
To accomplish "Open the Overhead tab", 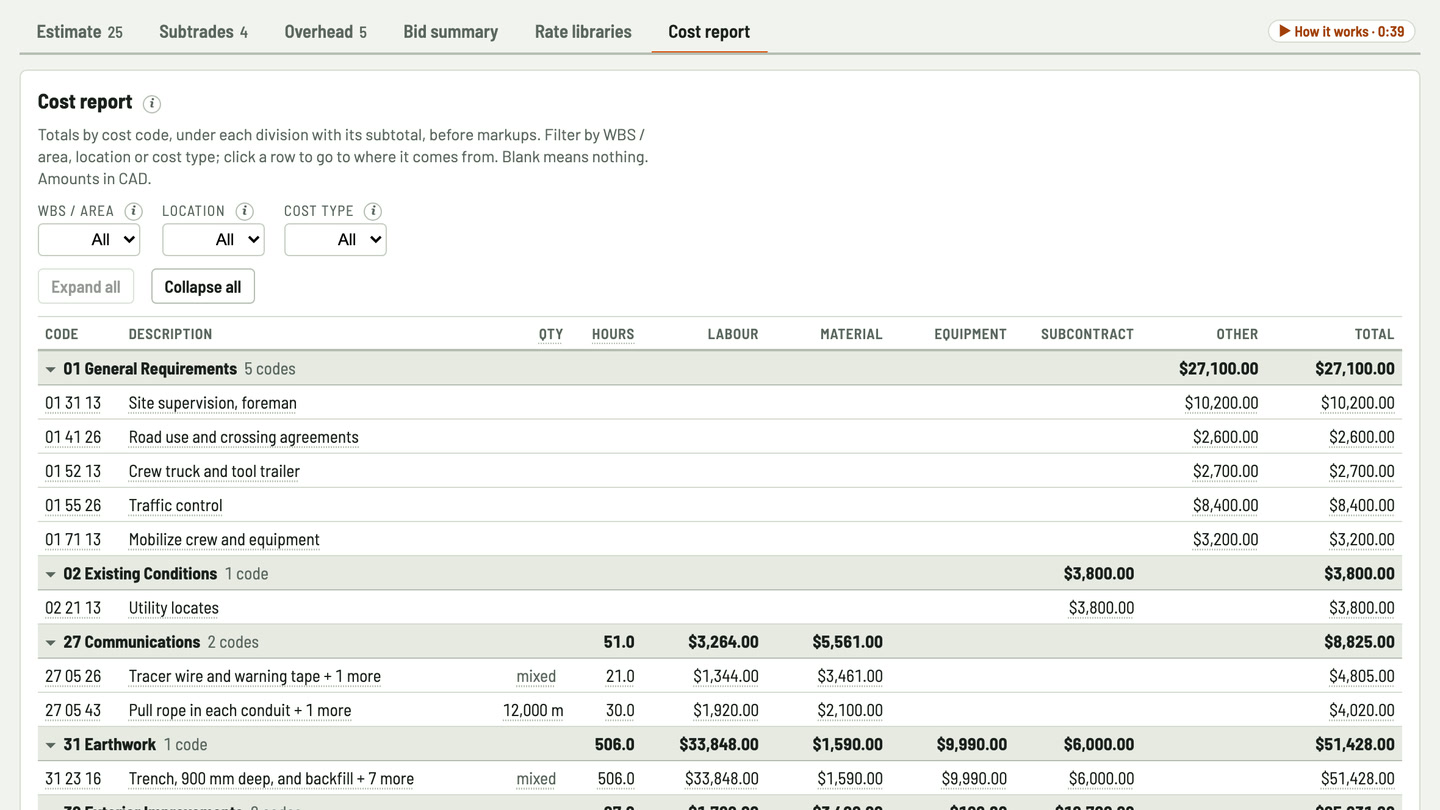I will coord(325,31).
